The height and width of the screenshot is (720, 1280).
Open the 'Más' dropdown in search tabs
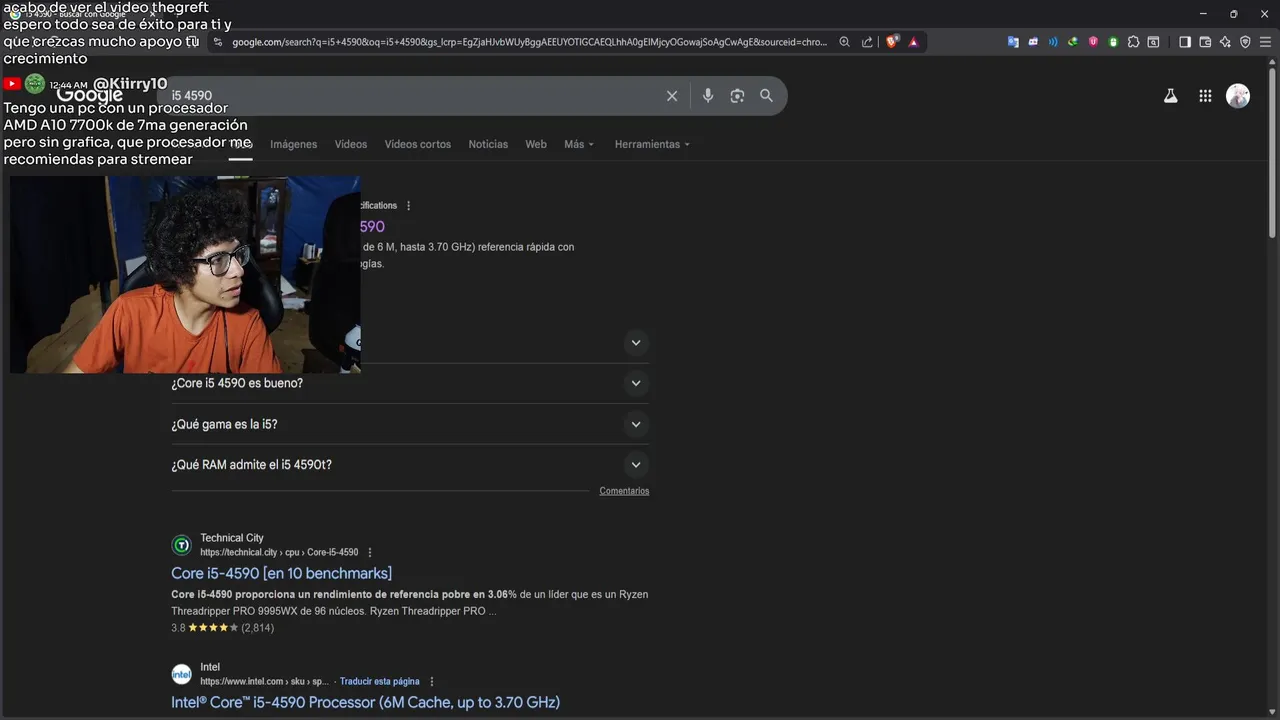coord(579,144)
